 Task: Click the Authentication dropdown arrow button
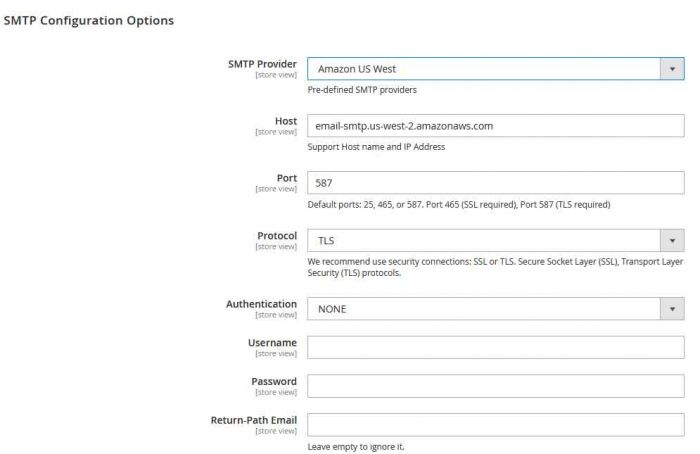click(672, 309)
